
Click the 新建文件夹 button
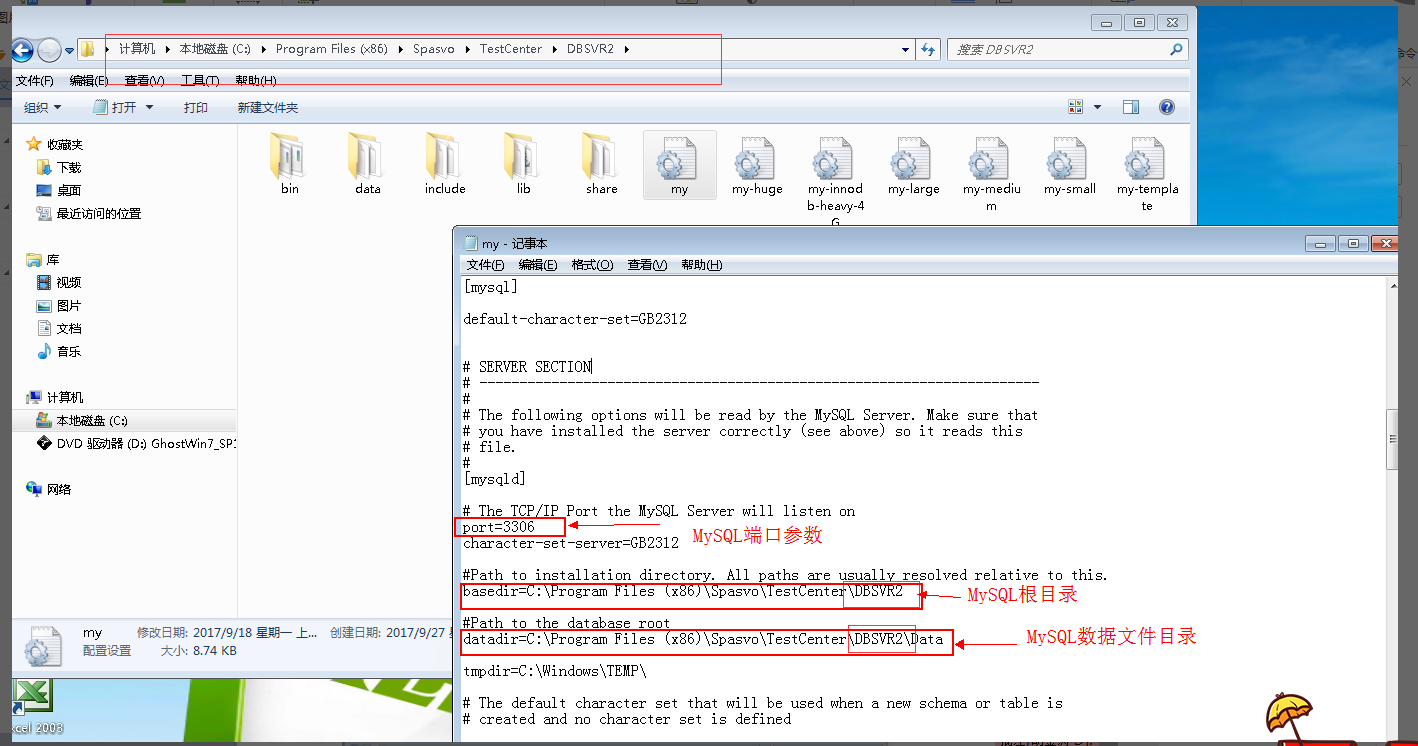coord(267,107)
